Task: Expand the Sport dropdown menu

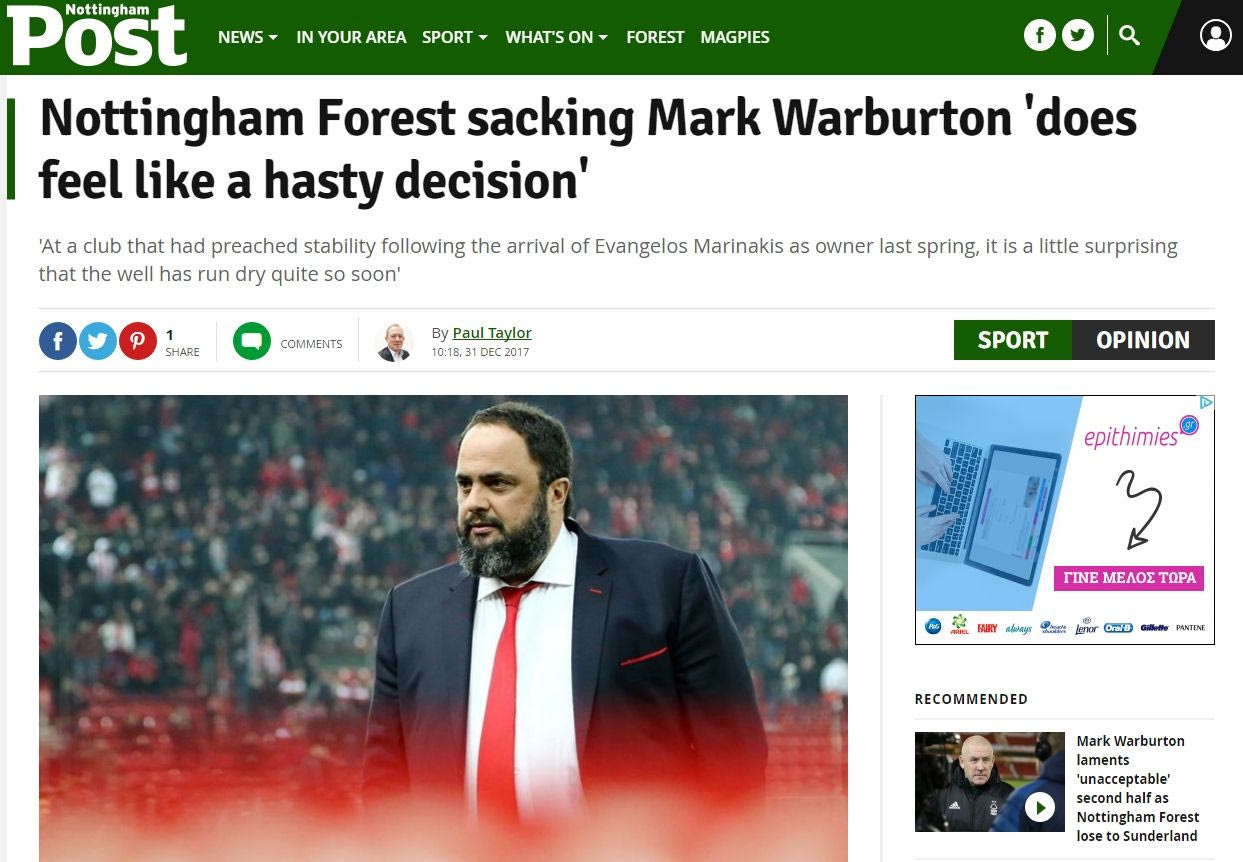Action: click(x=455, y=37)
